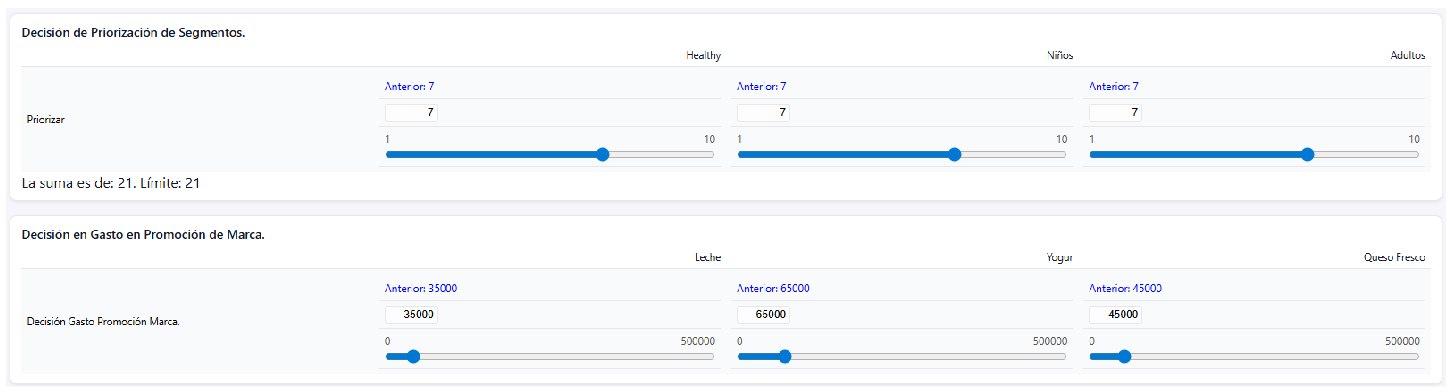This screenshot has height=392, width=1452.
Task: Click the Leche column header
Action: click(708, 257)
